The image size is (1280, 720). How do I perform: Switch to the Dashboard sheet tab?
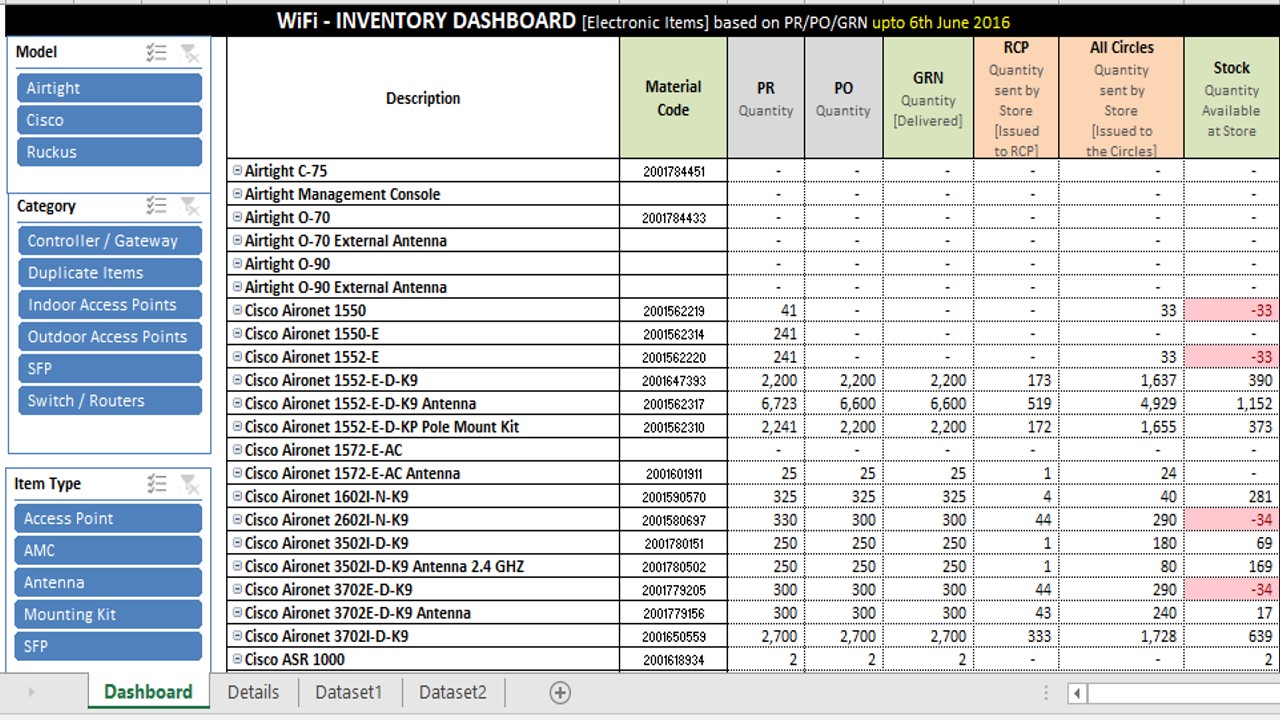point(148,692)
